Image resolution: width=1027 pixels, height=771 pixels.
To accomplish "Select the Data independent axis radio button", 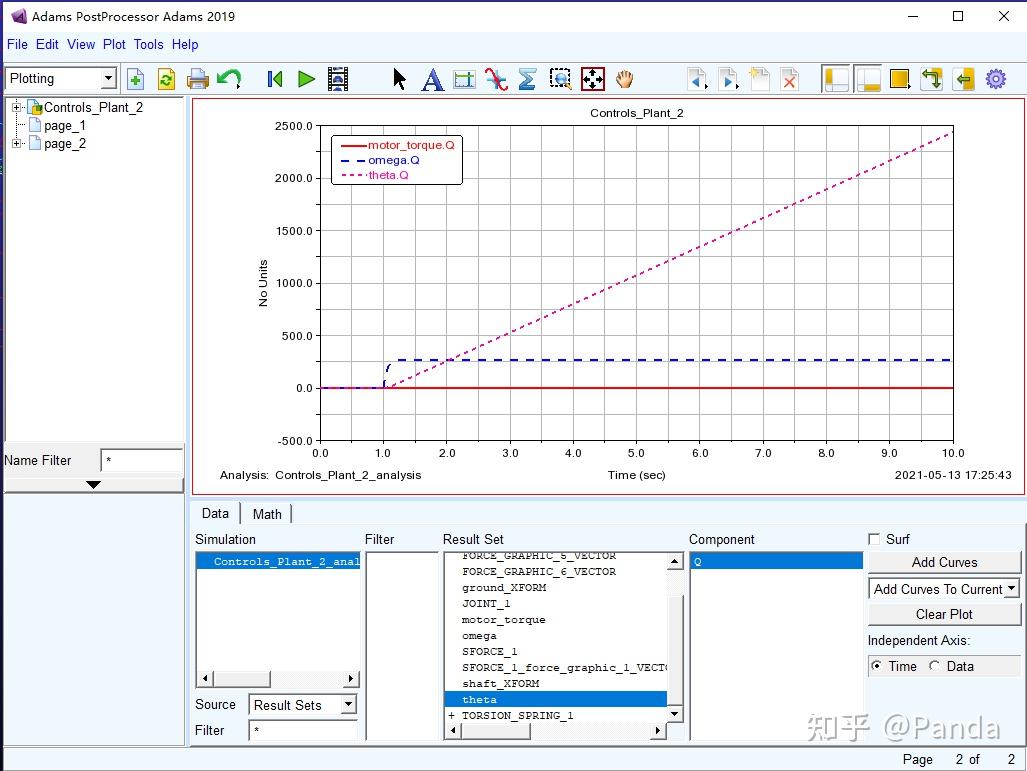I will point(935,666).
